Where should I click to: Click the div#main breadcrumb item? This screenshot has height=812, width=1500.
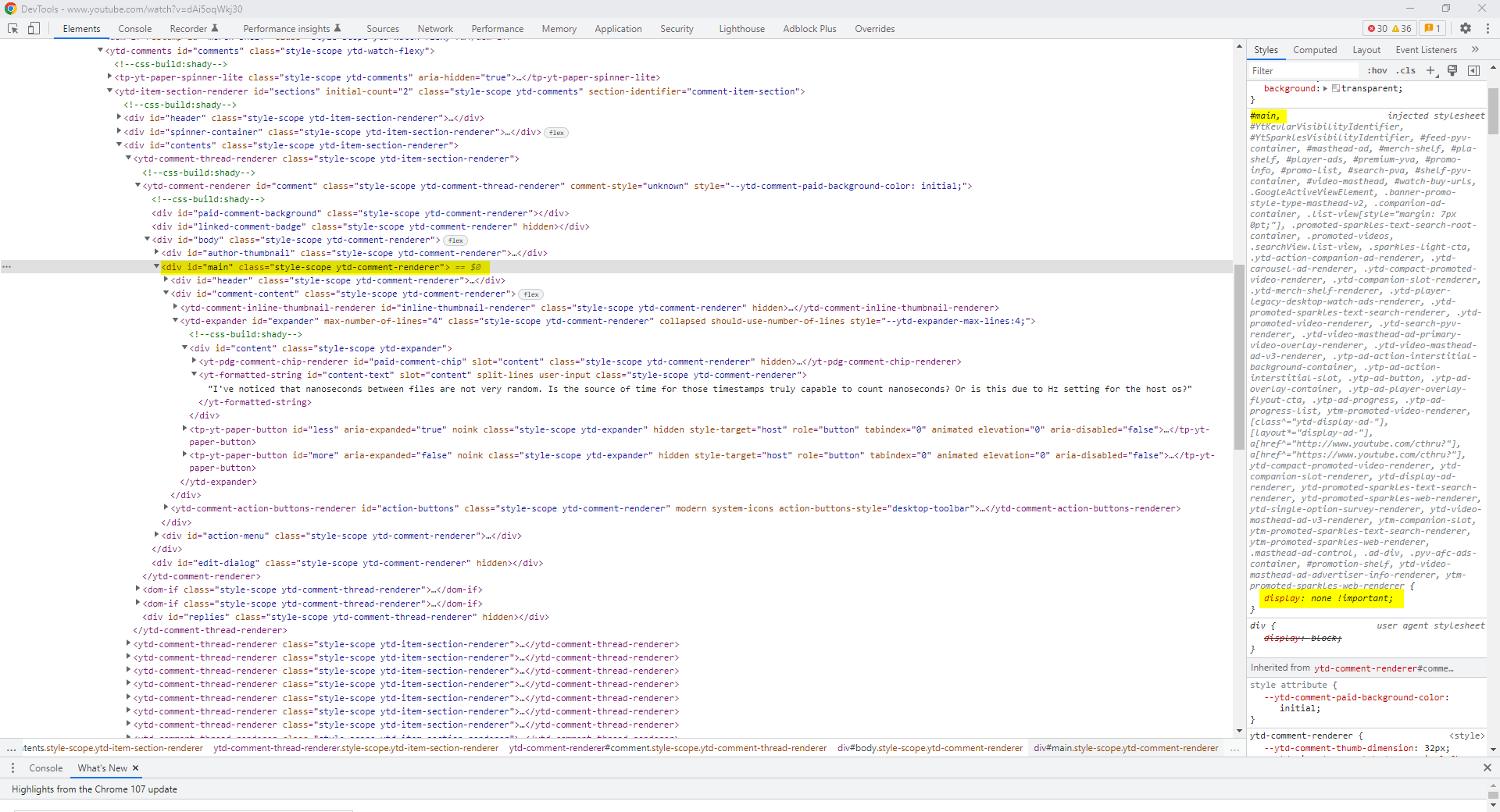coord(1126,748)
